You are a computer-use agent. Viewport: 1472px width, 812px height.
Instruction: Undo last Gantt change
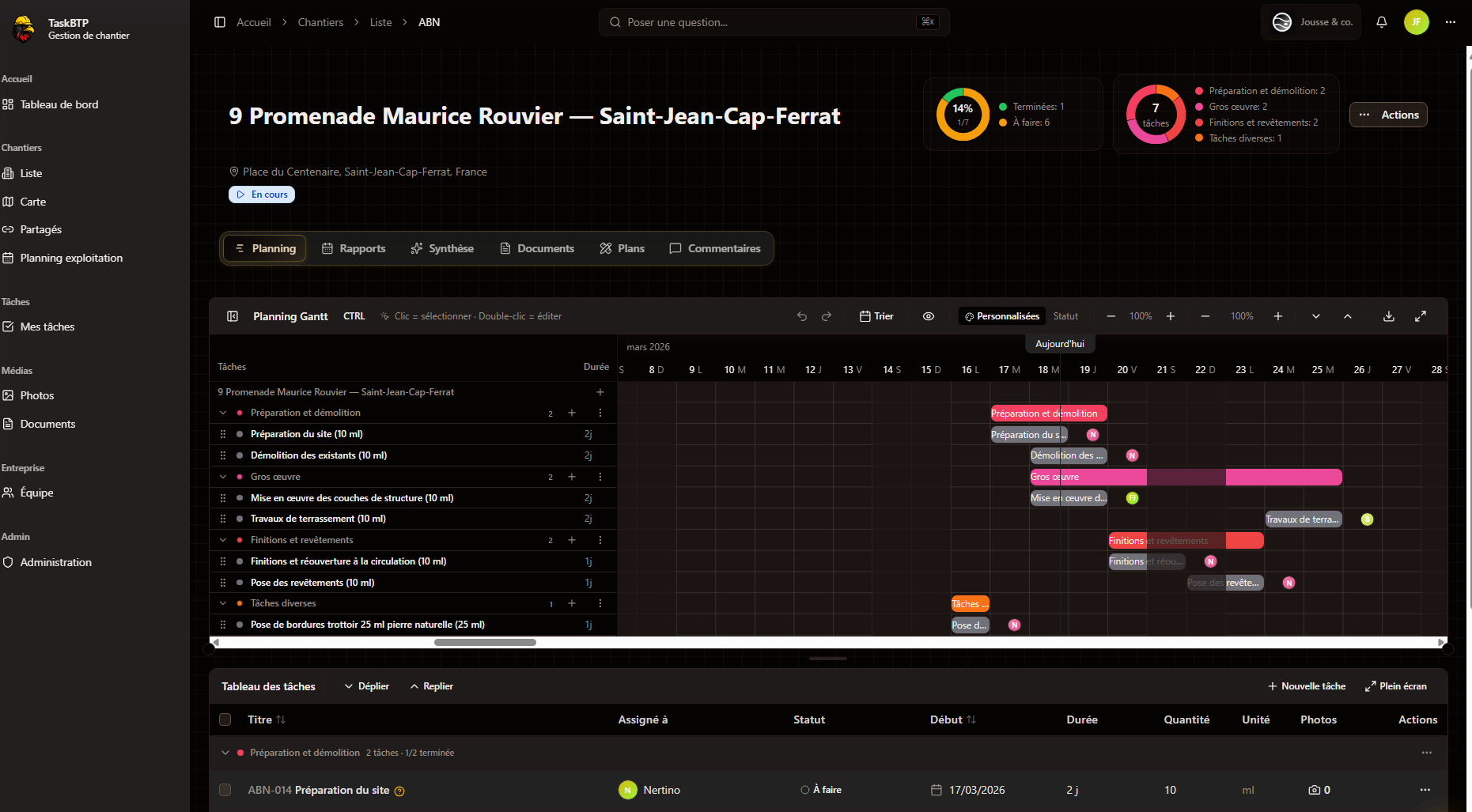pyautogui.click(x=802, y=316)
